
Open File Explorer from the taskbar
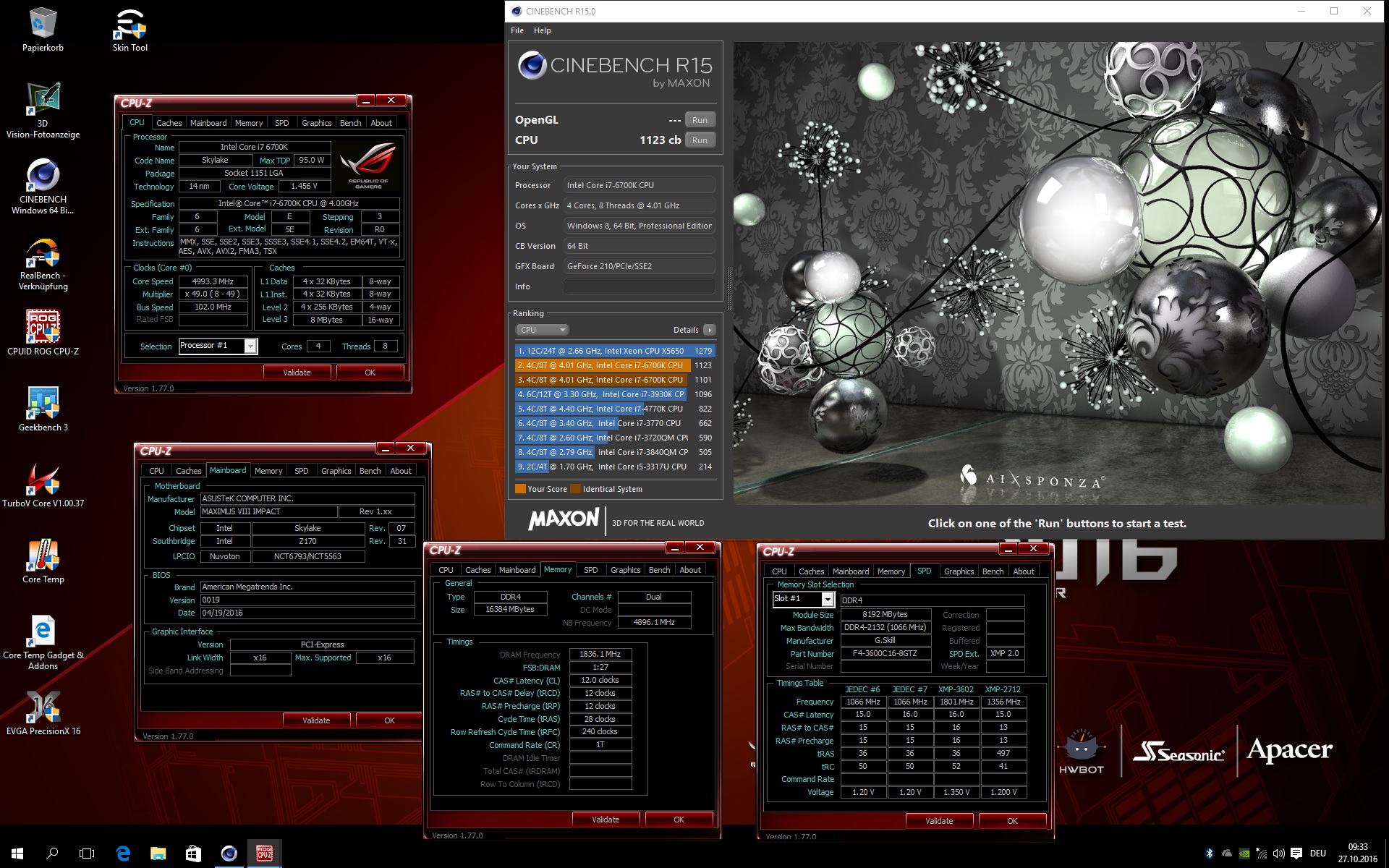pos(158,854)
